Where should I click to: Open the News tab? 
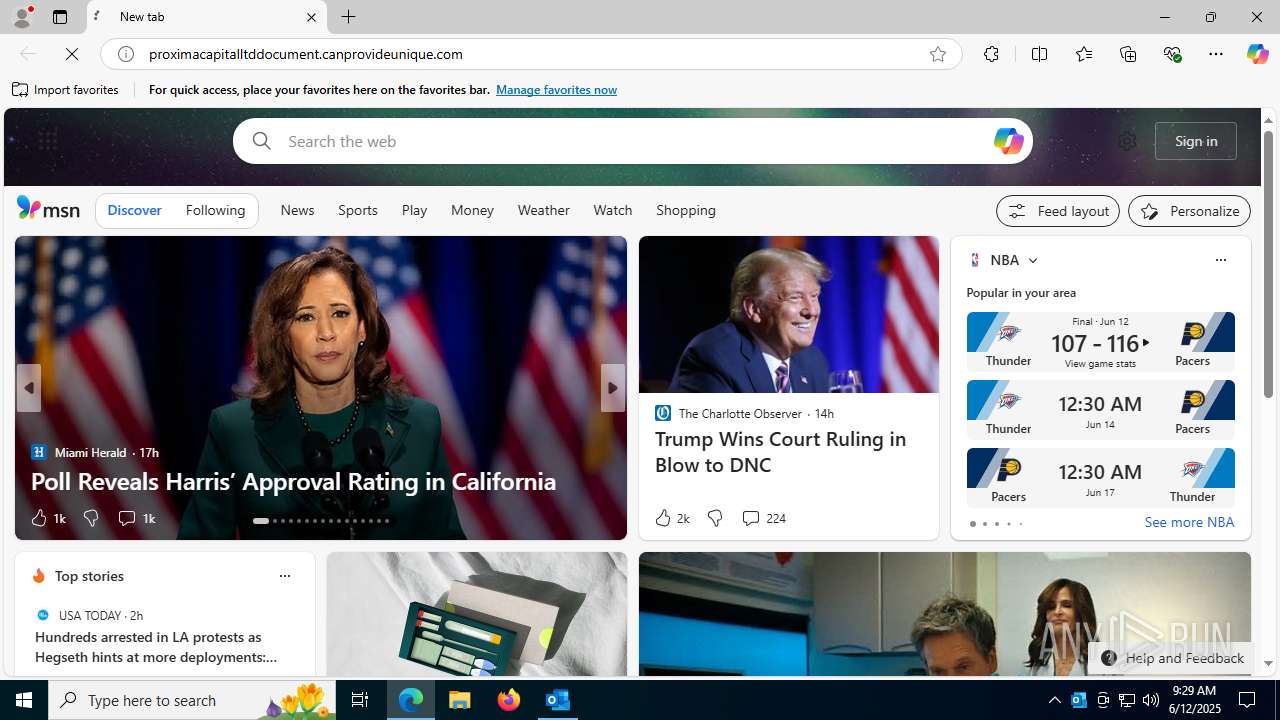297,210
